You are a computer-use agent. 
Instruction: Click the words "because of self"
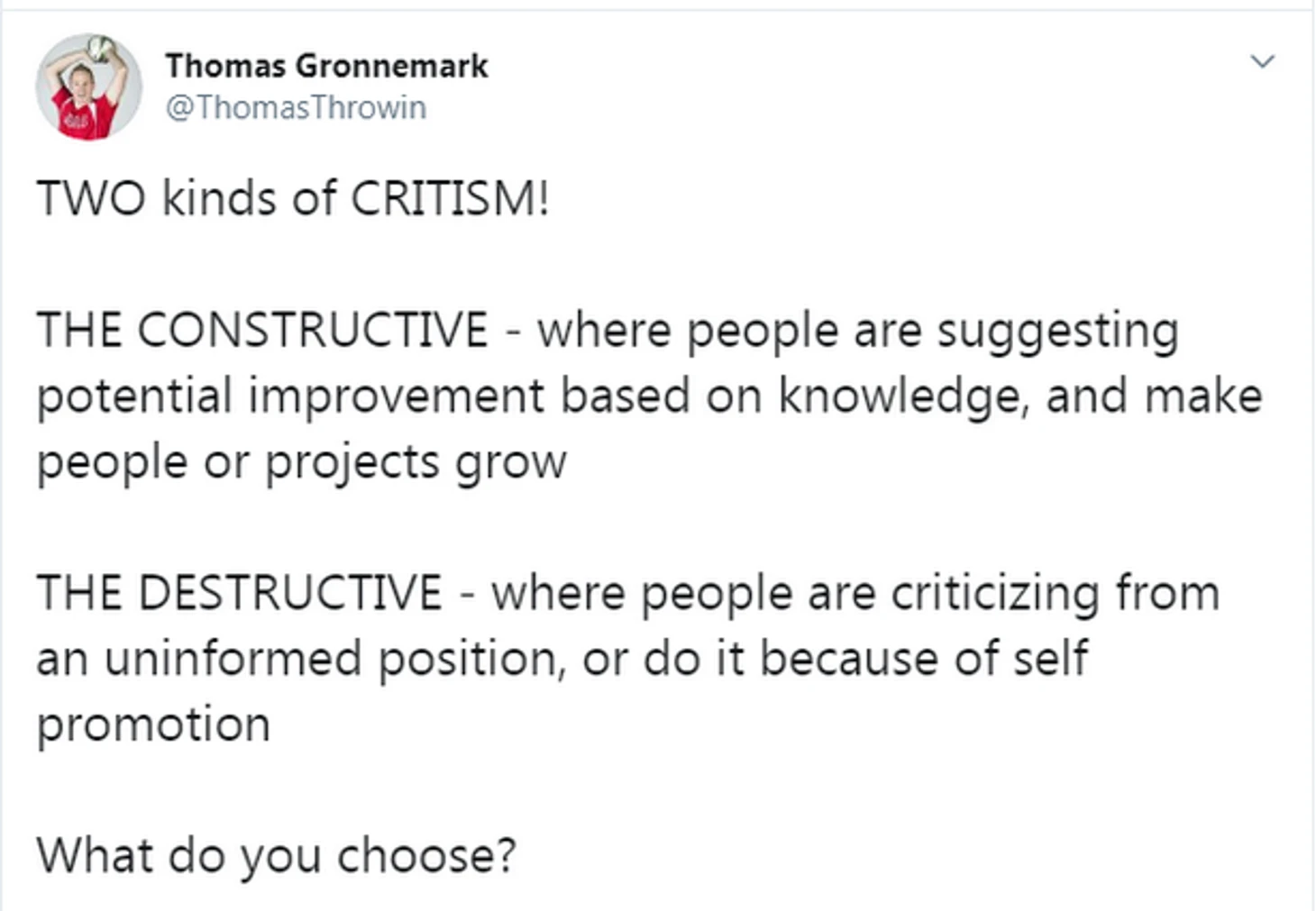pos(923,659)
